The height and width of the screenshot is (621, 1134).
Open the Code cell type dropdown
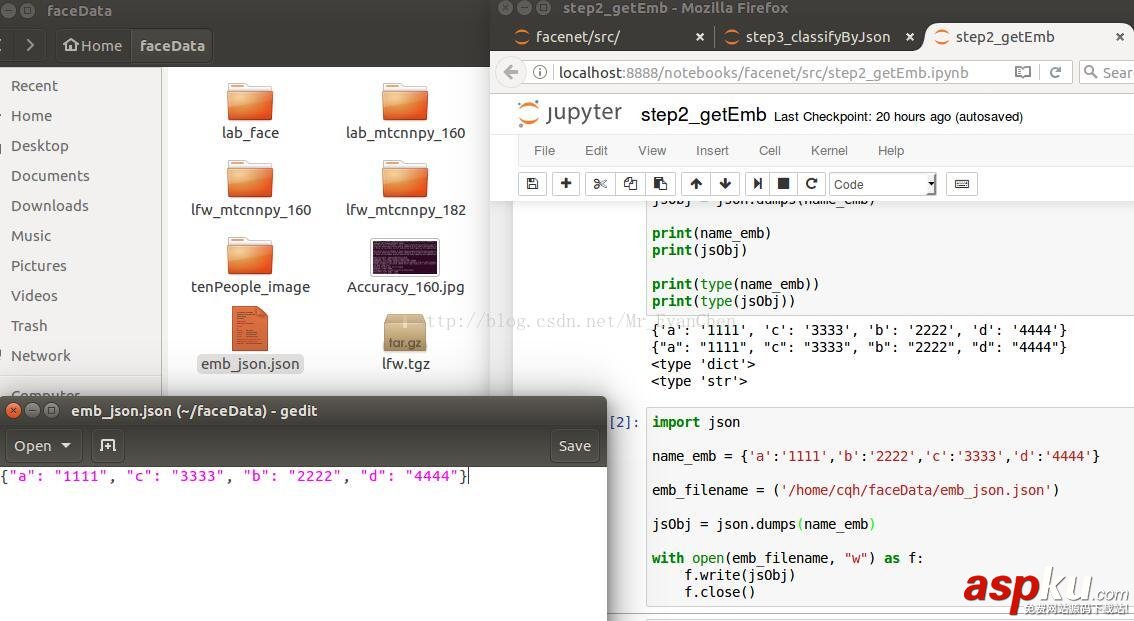point(880,184)
